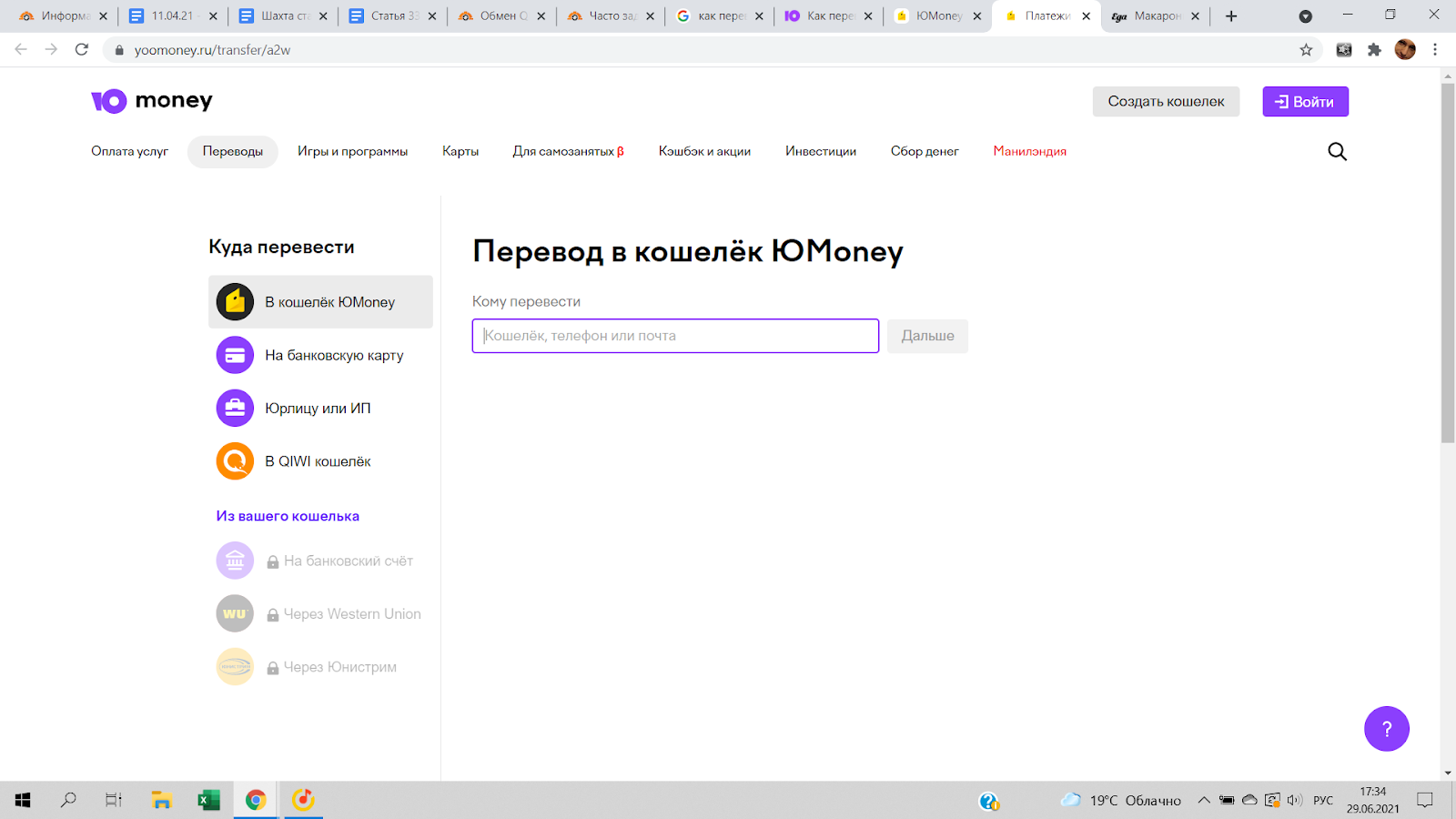The height and width of the screenshot is (819, 1456).
Task: Switch the РУС keyboard language indicator
Action: (x=1323, y=801)
